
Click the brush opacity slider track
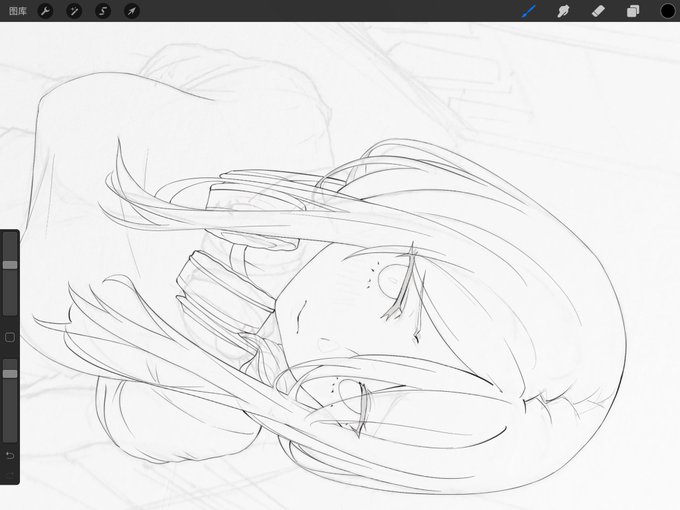[x=10, y=401]
